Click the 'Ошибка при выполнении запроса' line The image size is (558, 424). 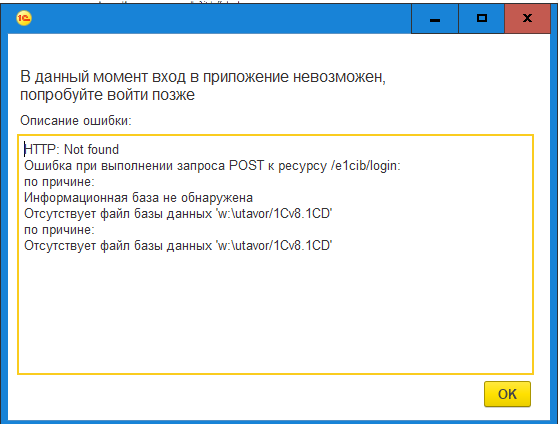click(212, 166)
